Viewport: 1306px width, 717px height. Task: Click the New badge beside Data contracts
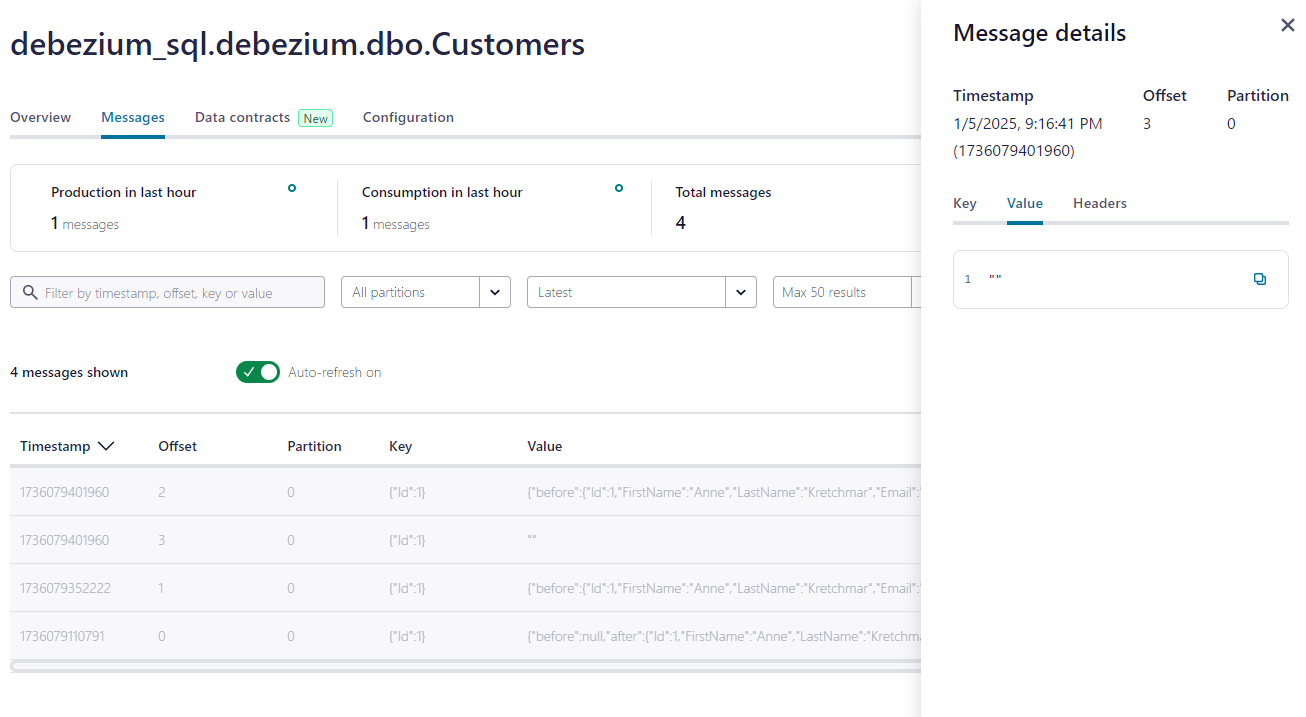coord(316,118)
